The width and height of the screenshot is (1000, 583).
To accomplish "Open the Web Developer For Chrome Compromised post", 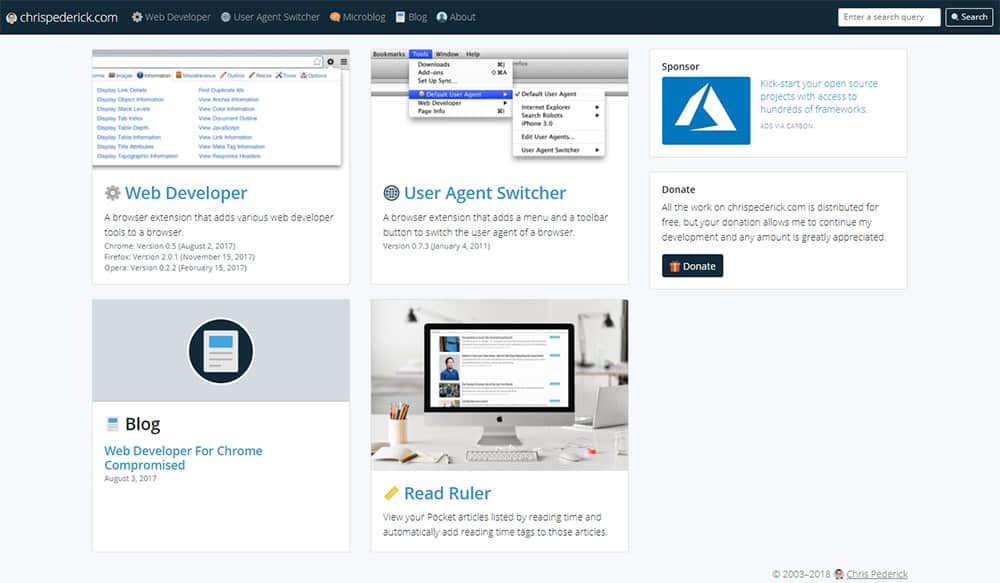I will pyautogui.click(x=184, y=458).
